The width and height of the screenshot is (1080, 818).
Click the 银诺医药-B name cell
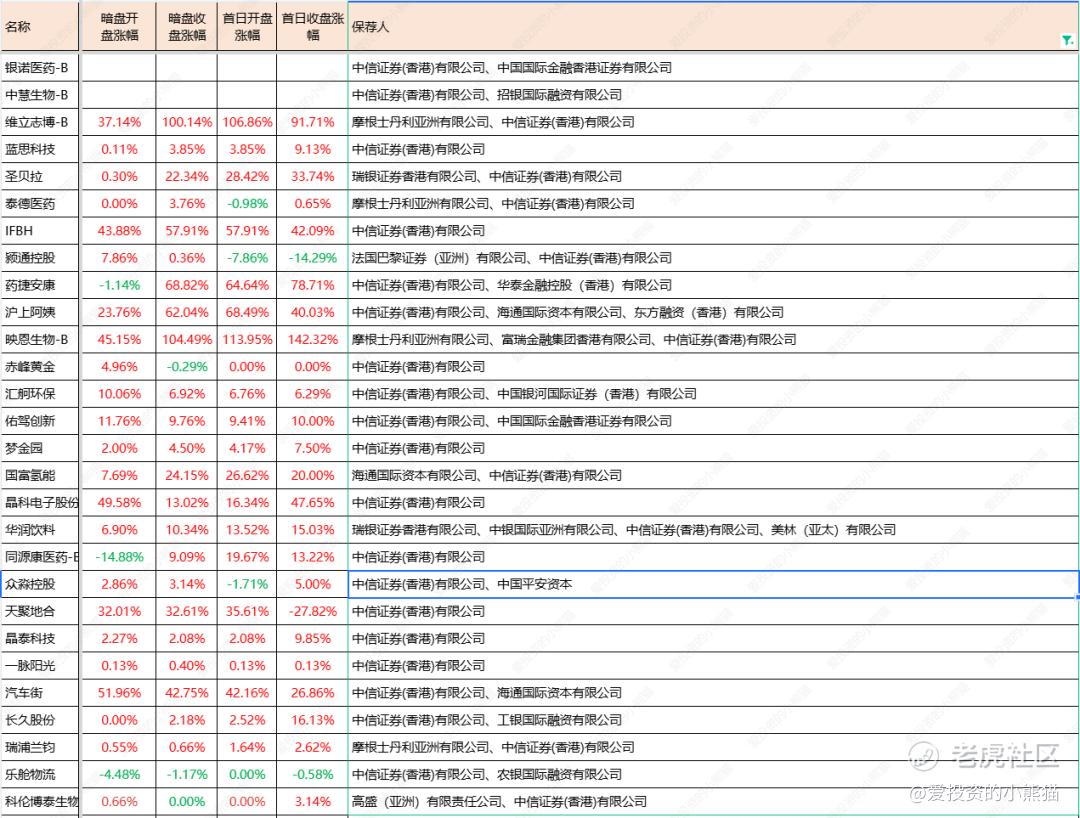tap(40, 67)
